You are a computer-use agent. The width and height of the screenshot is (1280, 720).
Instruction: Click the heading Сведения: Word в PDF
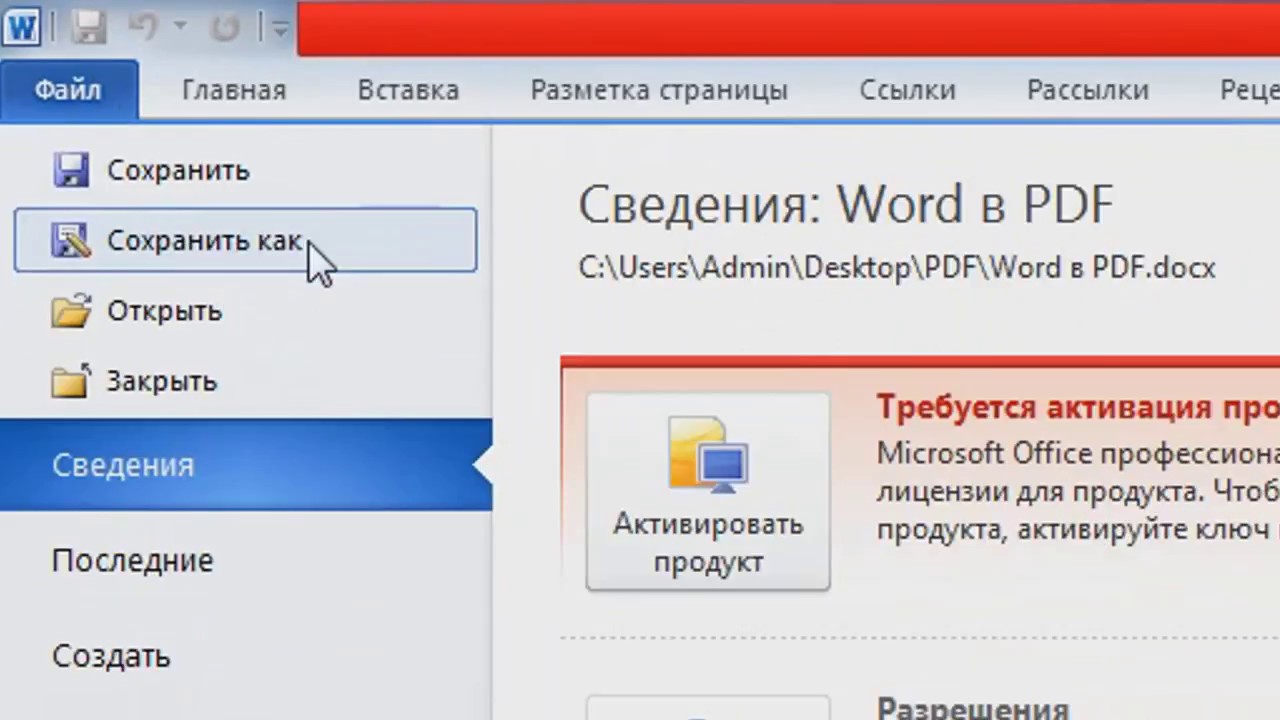click(x=845, y=204)
